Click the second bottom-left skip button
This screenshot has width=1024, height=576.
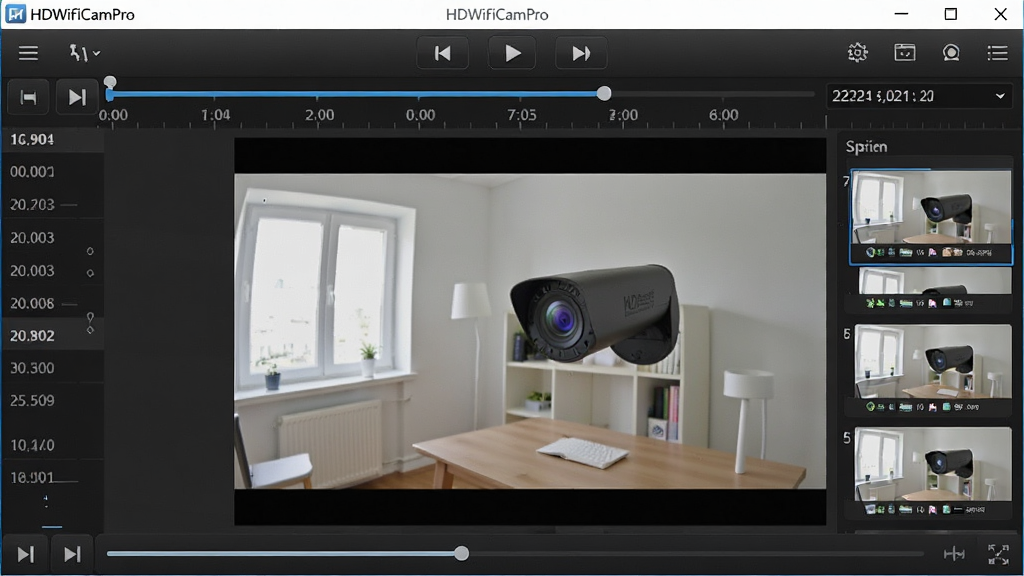tap(72, 554)
